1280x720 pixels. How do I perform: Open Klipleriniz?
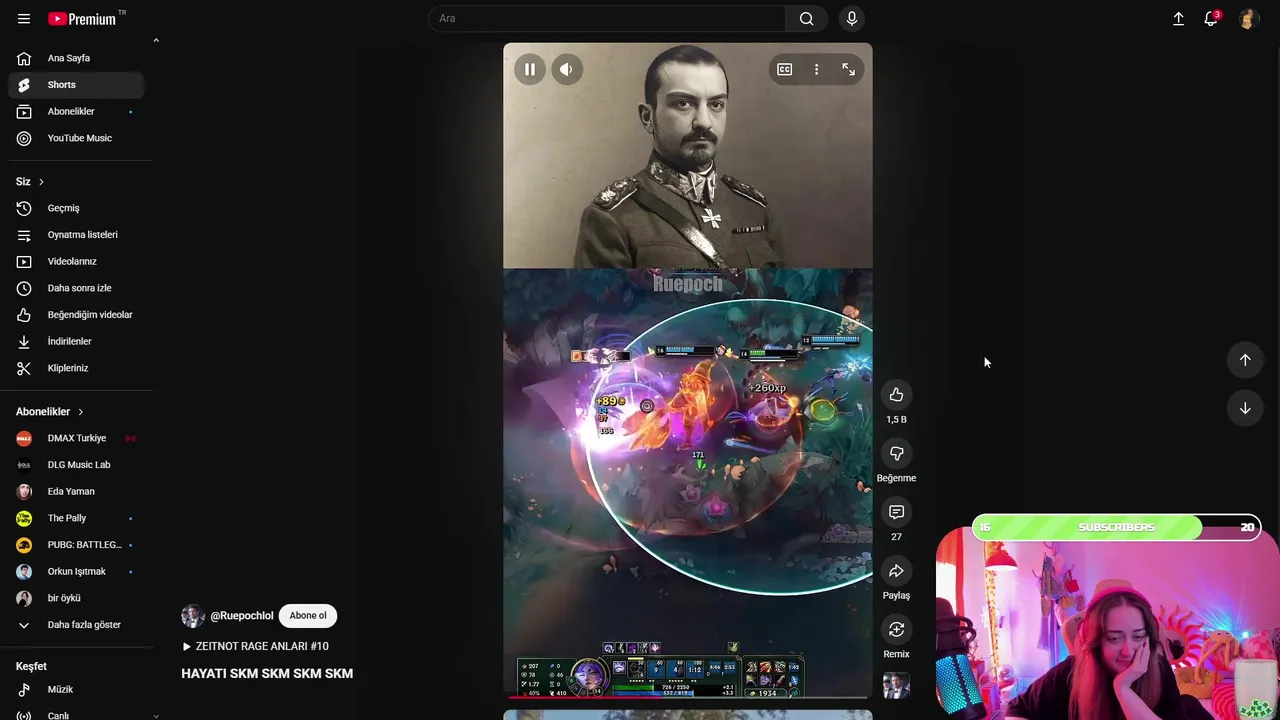tap(76, 368)
